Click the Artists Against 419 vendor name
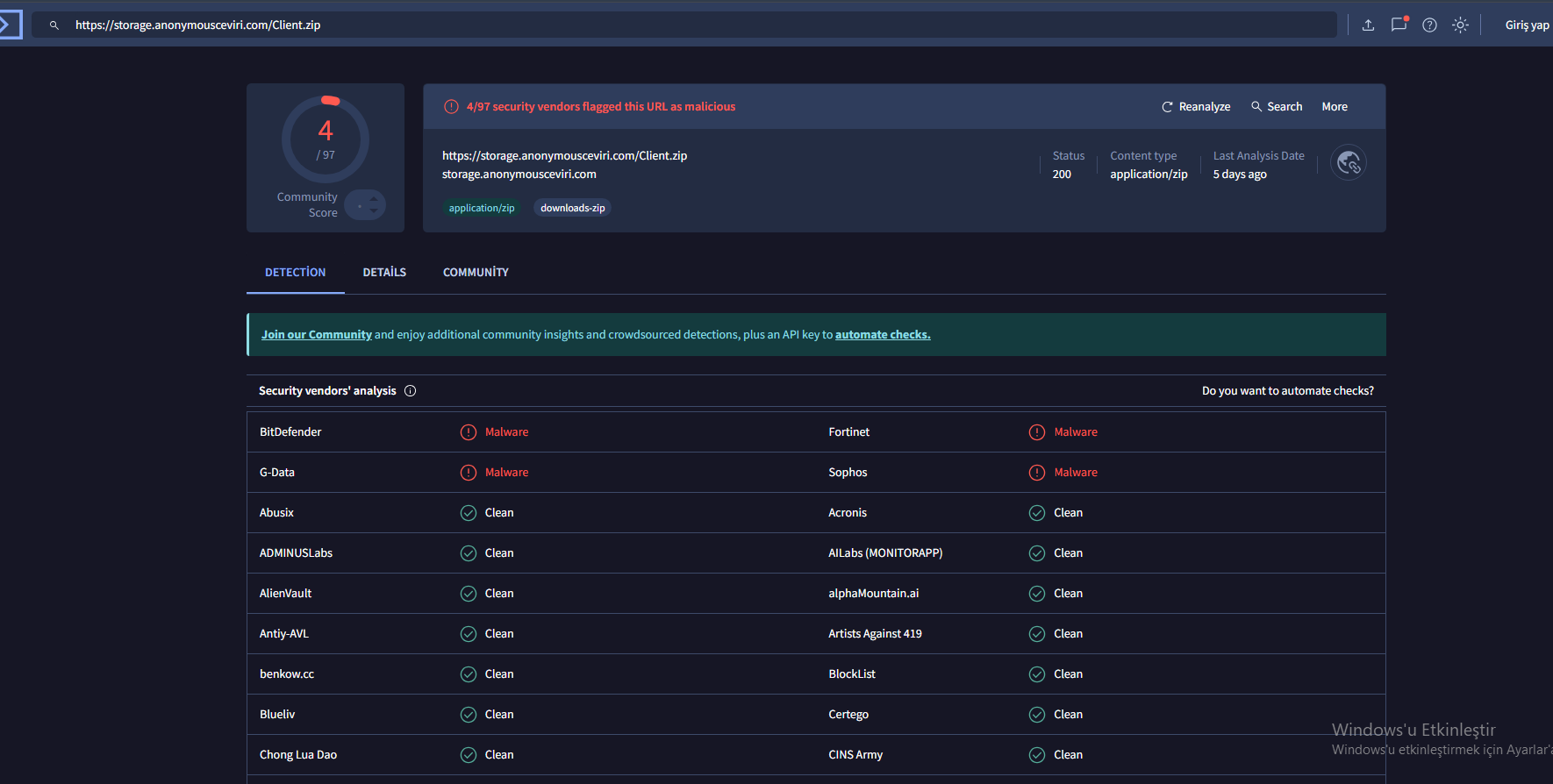The width and height of the screenshot is (1553, 784). coord(875,634)
